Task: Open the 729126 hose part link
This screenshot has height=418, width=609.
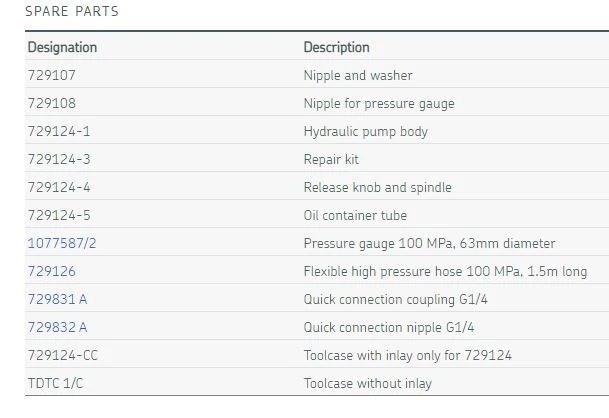Action: (52, 271)
